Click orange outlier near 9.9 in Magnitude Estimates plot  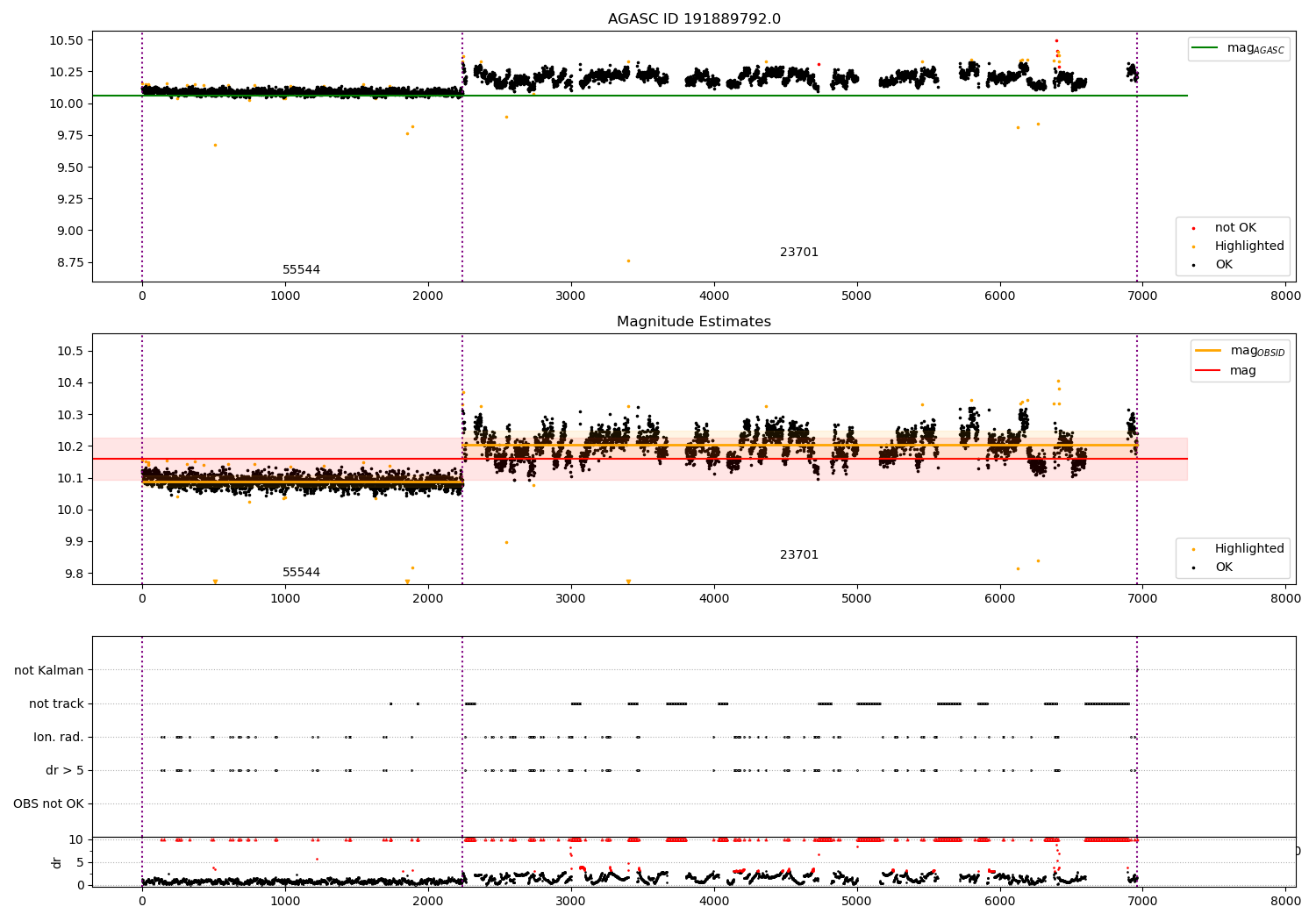point(506,542)
